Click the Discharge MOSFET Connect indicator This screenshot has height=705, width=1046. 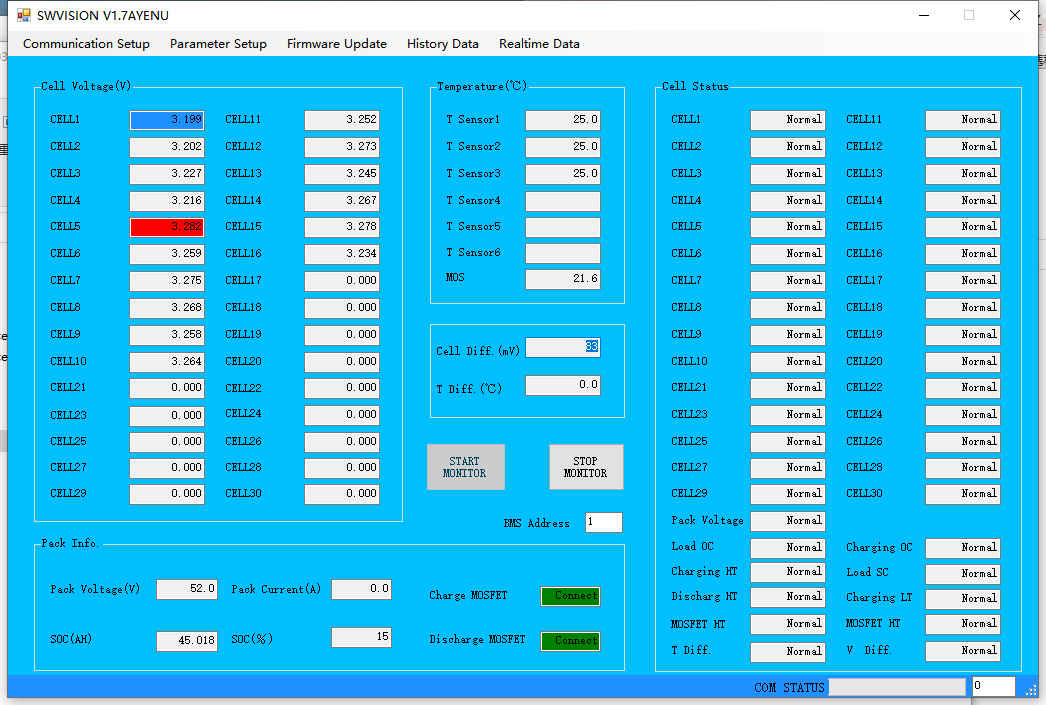point(570,641)
